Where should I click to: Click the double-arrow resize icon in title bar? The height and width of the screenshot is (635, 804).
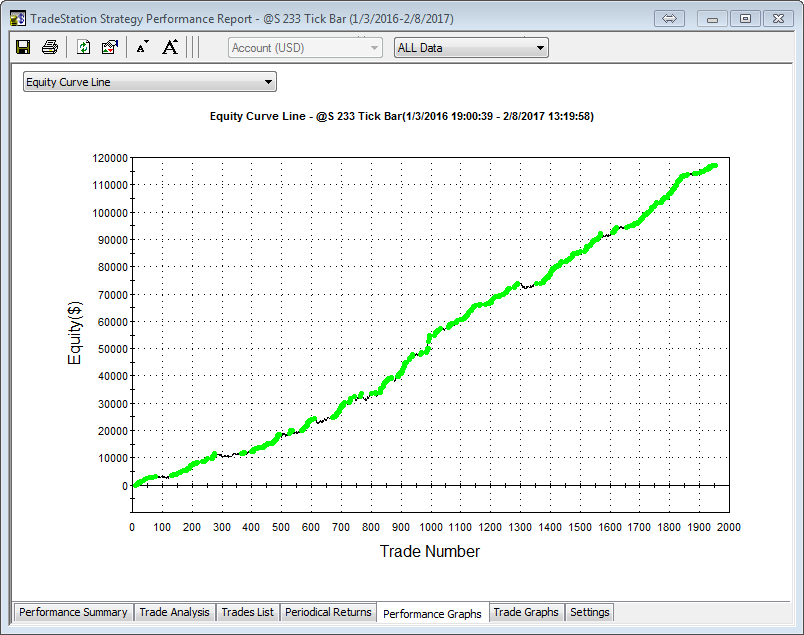click(670, 18)
